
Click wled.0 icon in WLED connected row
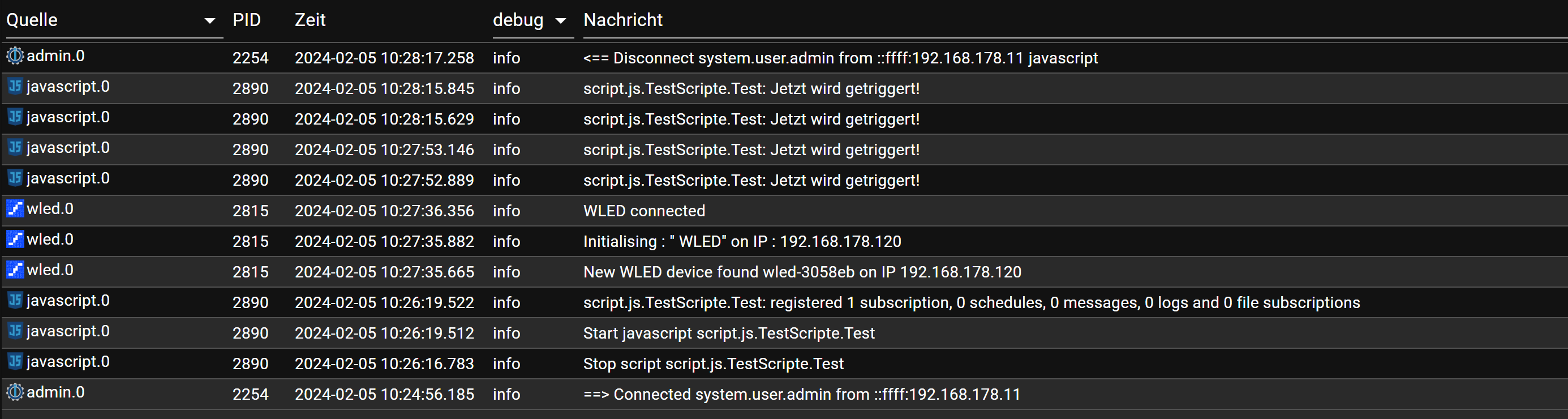pos(15,209)
